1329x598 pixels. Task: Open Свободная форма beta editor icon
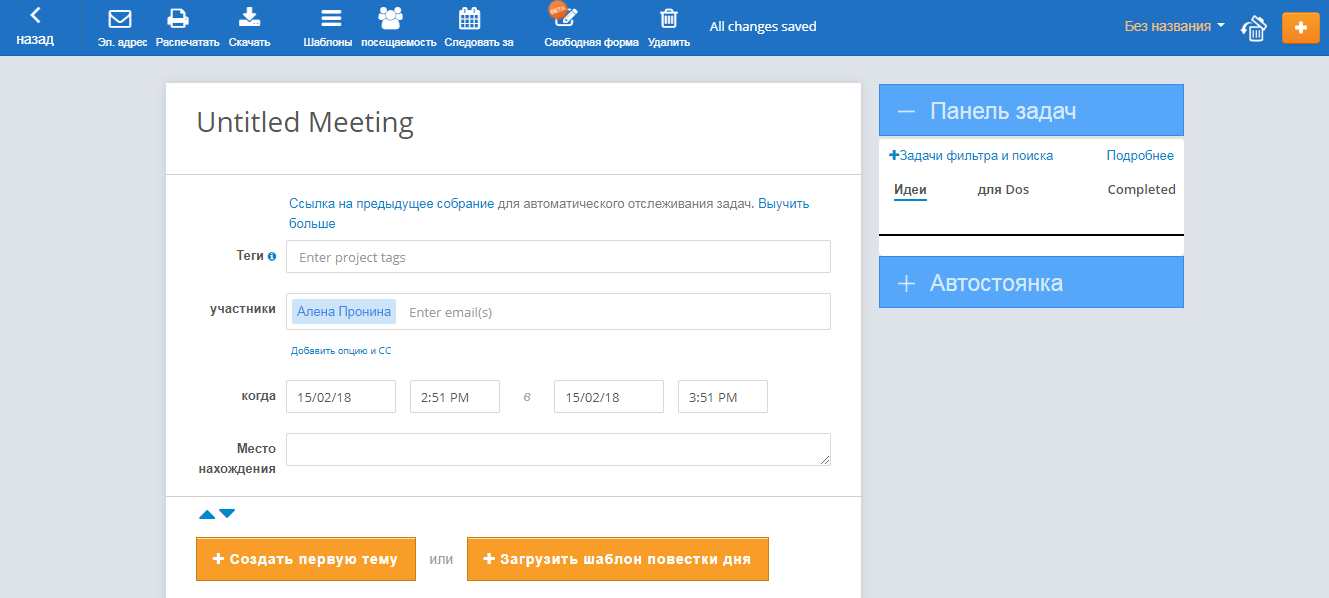[566, 17]
